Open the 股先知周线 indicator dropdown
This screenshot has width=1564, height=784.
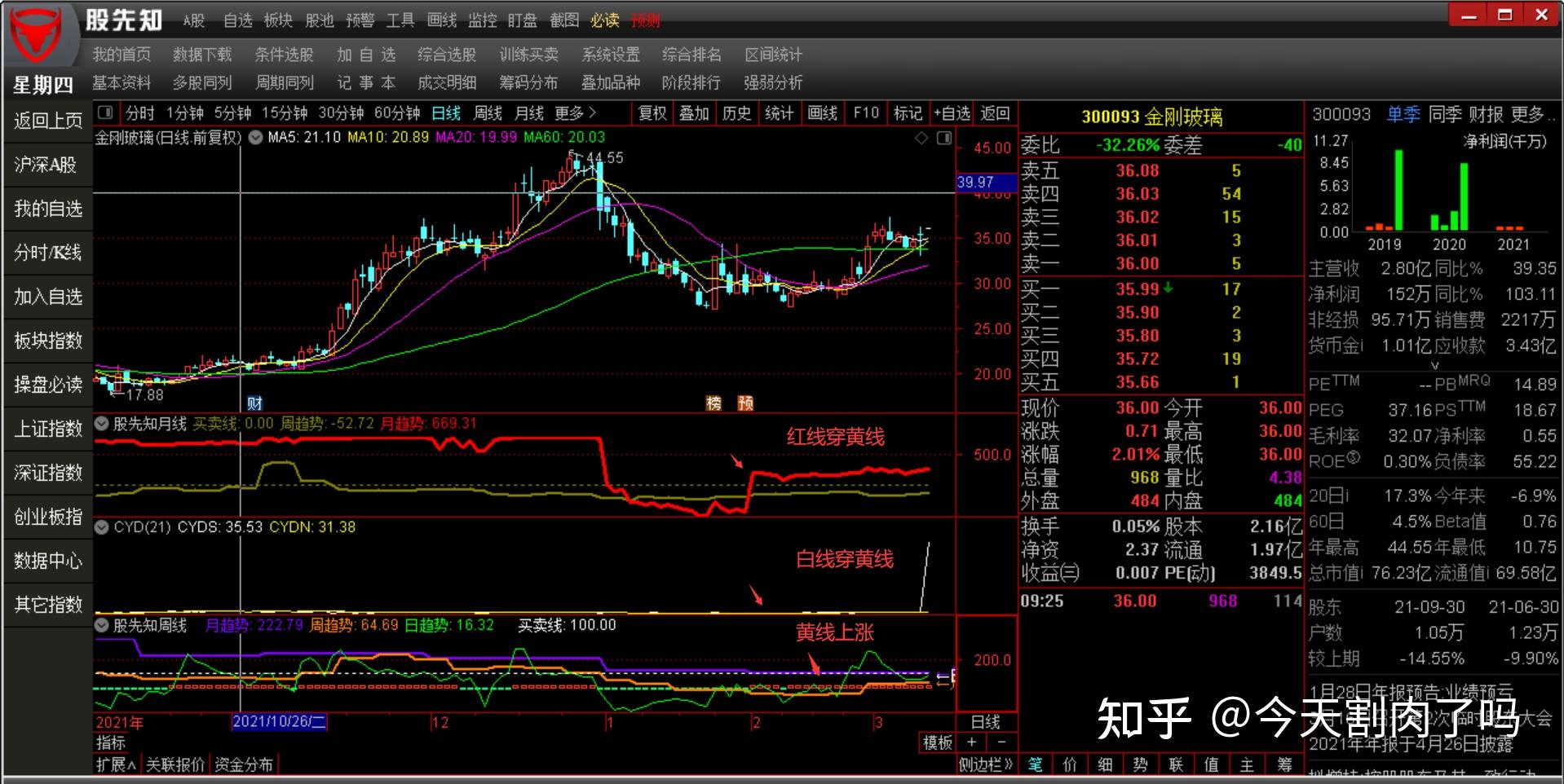click(102, 625)
